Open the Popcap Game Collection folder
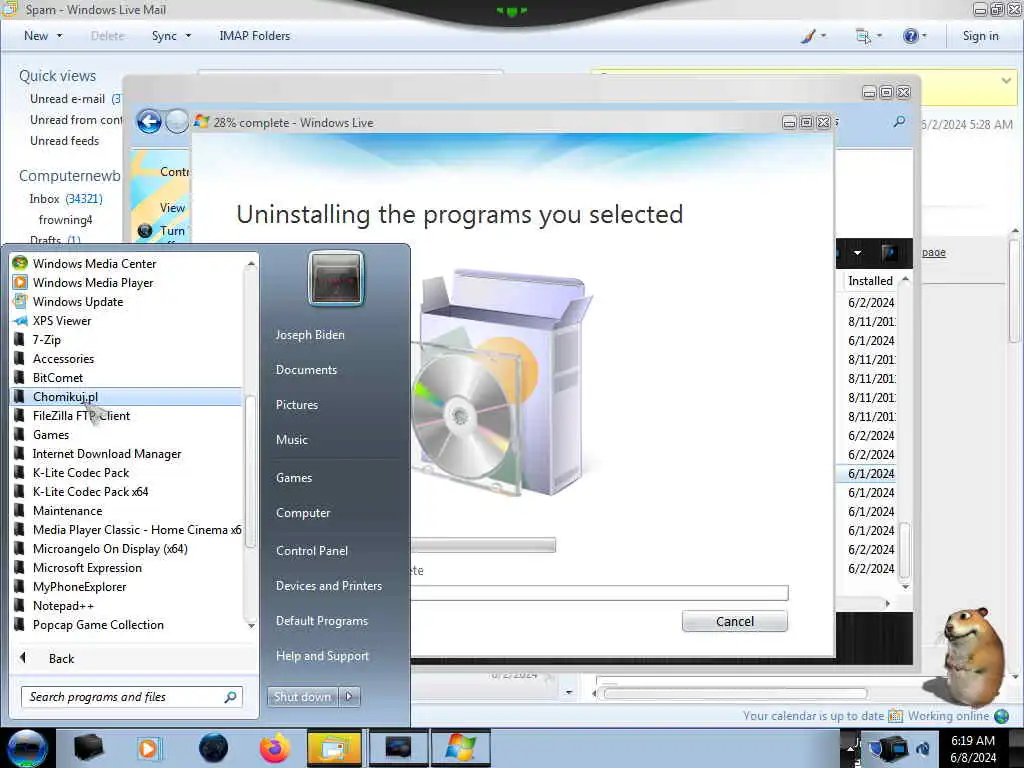This screenshot has height=768, width=1024. coord(98,625)
